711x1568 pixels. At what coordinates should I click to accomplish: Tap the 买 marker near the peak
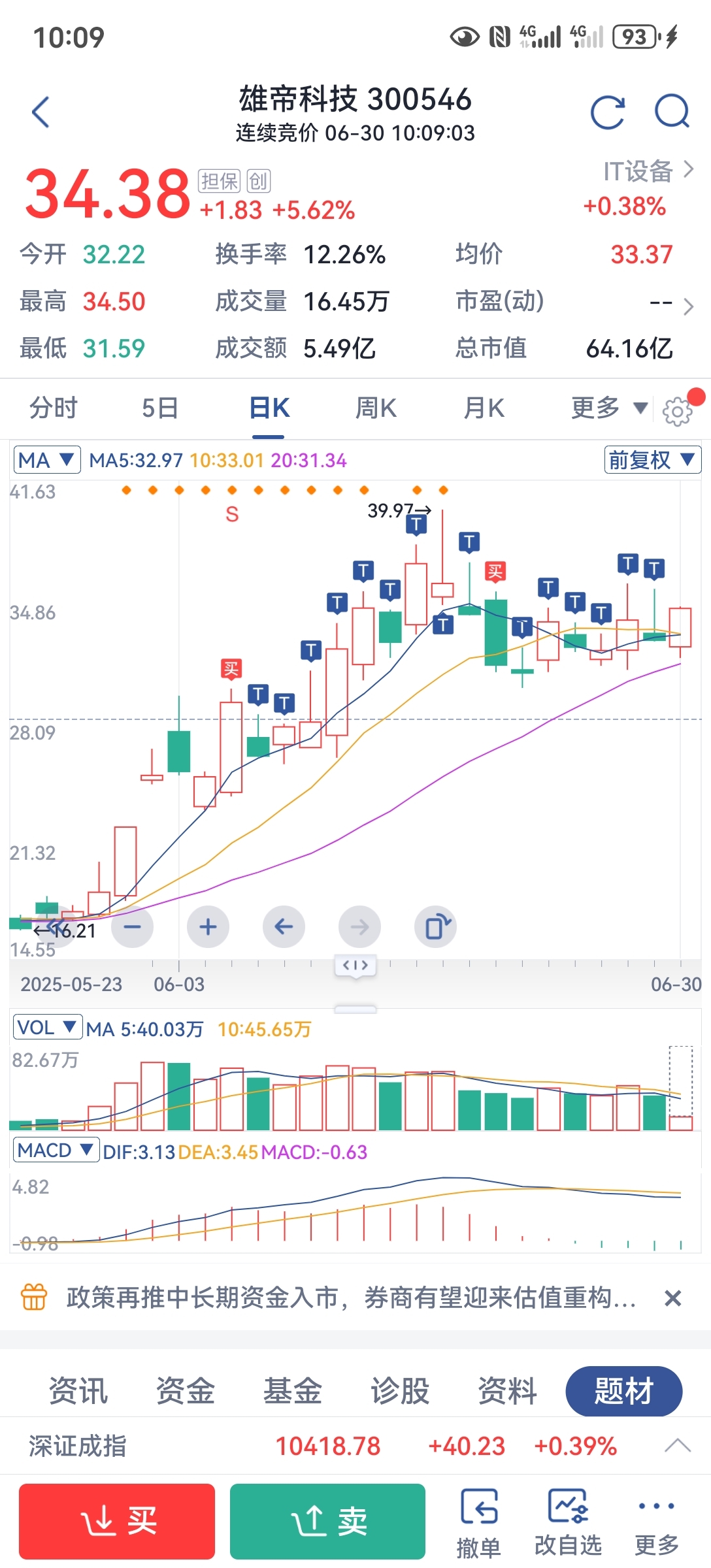[495, 572]
